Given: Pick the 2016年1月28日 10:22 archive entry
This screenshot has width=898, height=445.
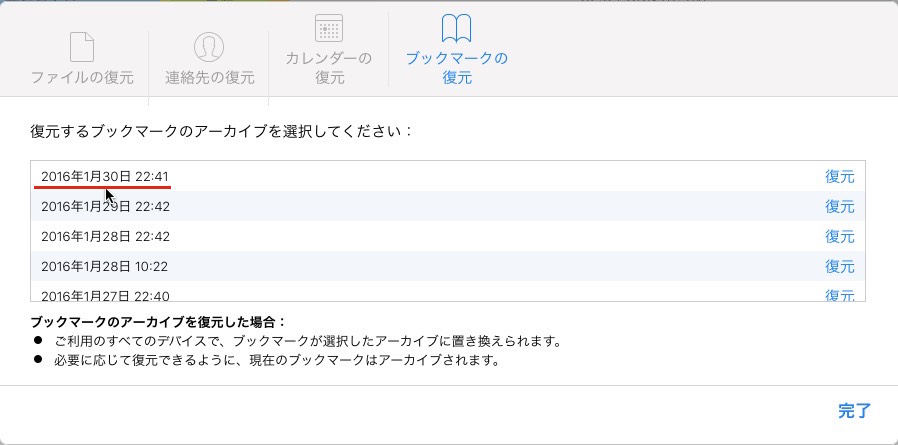Looking at the screenshot, I should [x=105, y=266].
